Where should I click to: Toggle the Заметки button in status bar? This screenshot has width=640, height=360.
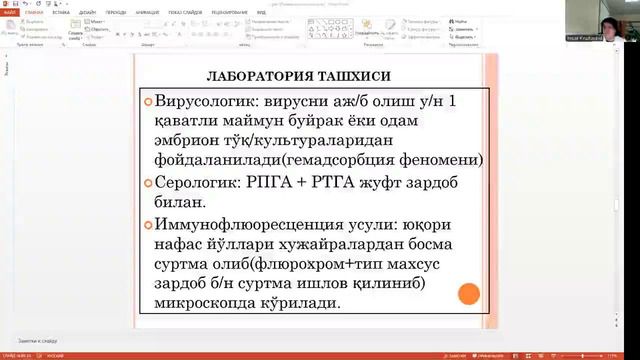(x=455, y=356)
